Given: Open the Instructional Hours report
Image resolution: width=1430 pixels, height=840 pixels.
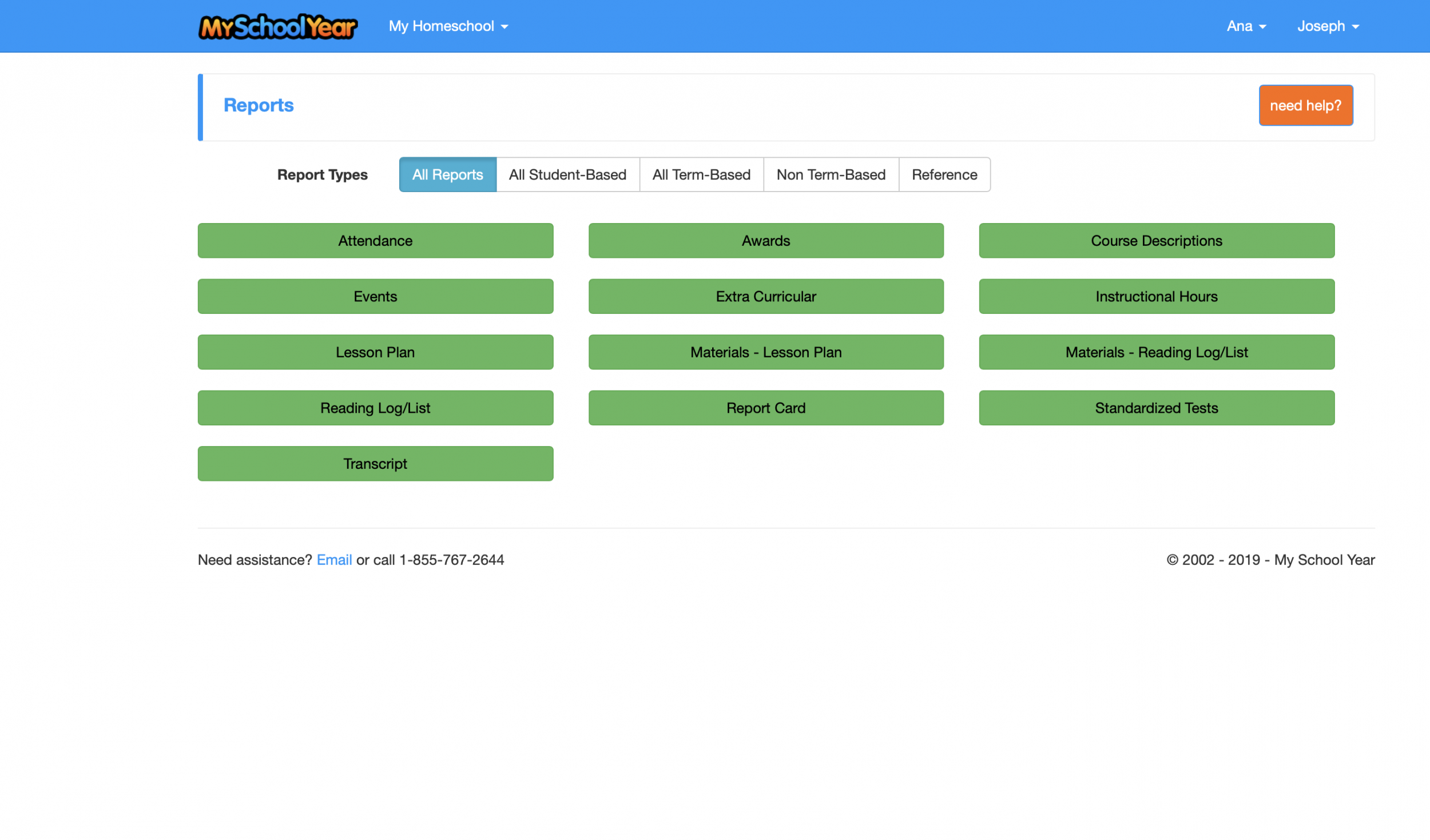Looking at the screenshot, I should pyautogui.click(x=1157, y=296).
